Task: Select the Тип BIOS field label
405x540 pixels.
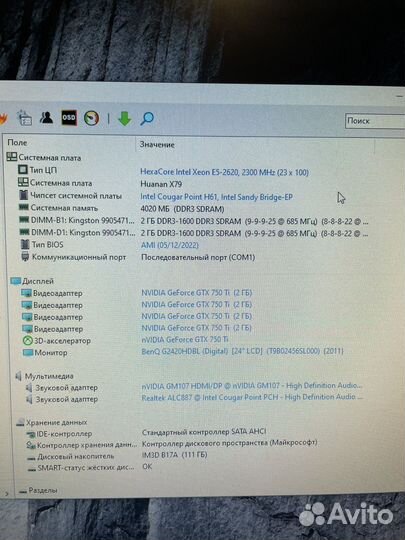Action: 48,245
